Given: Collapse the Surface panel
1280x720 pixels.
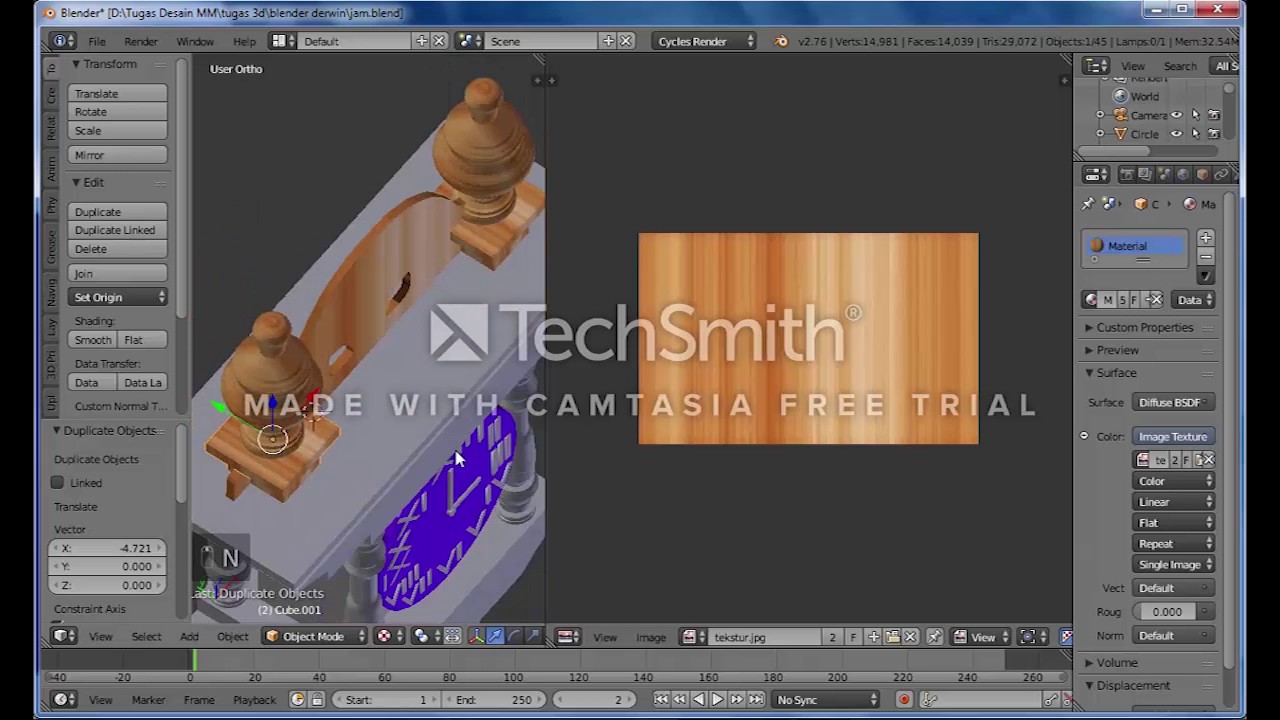Looking at the screenshot, I should tap(1115, 373).
